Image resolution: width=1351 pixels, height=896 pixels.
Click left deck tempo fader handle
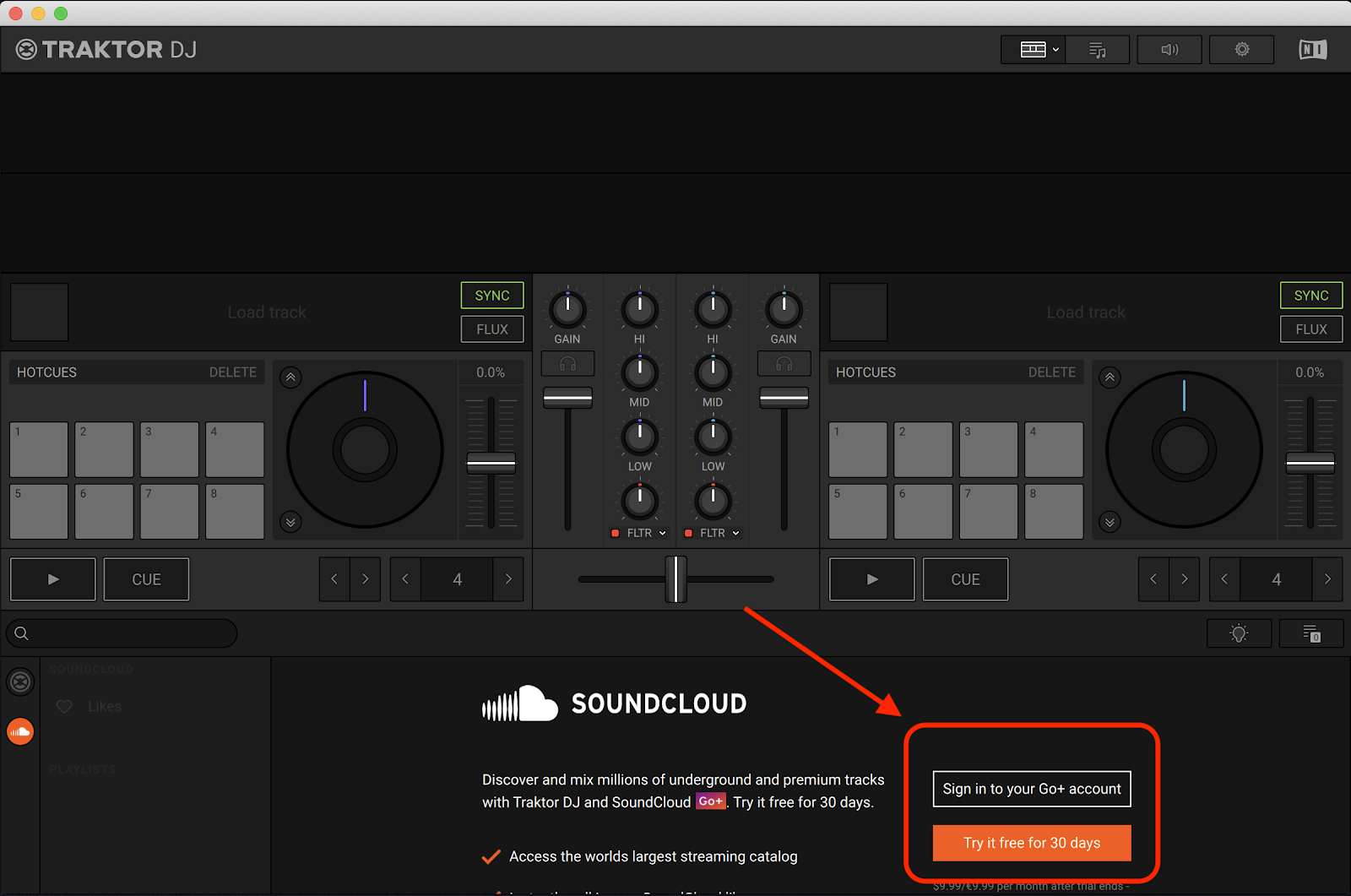[x=491, y=463]
